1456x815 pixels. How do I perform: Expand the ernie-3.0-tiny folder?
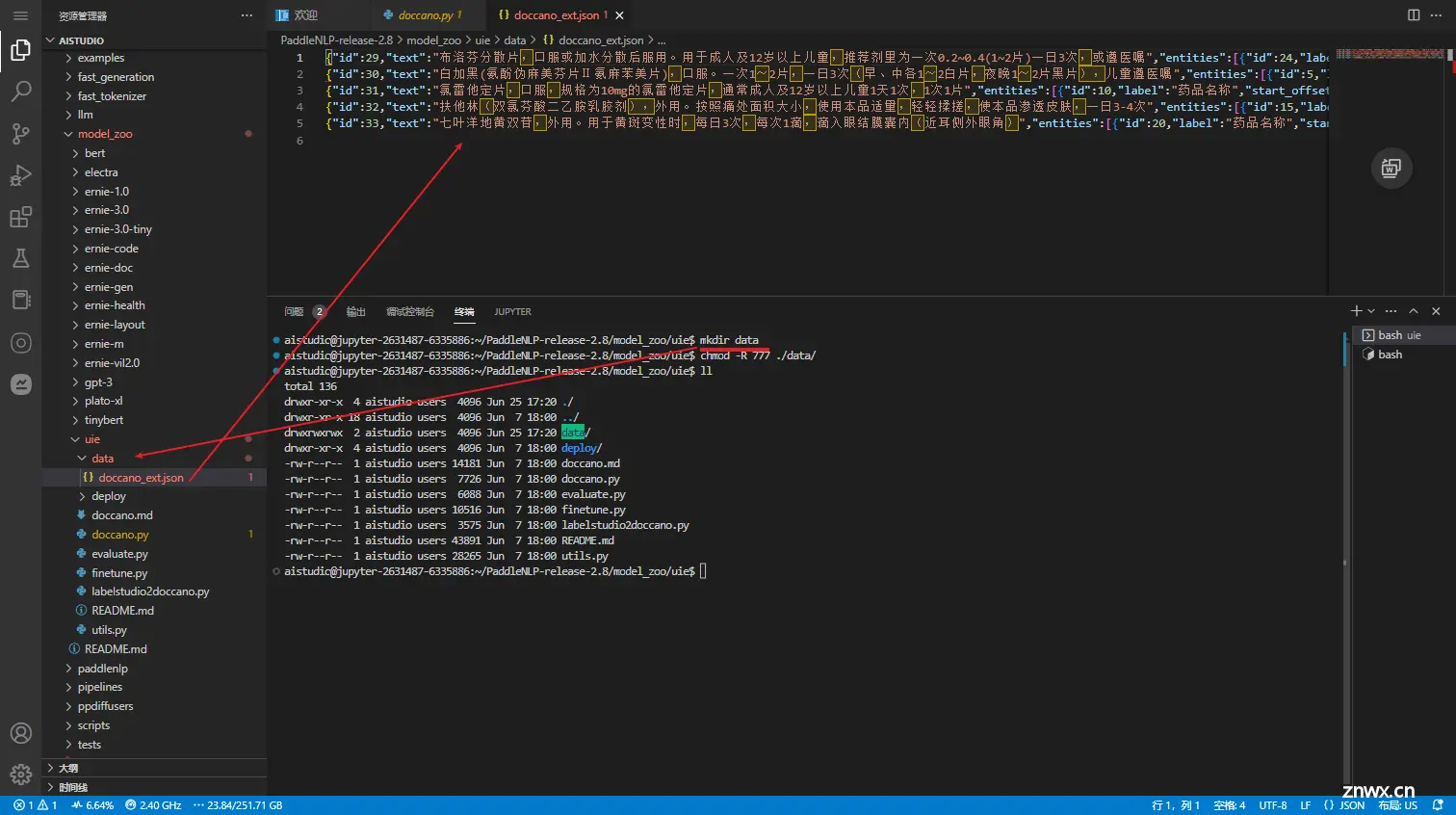pyautogui.click(x=154, y=229)
